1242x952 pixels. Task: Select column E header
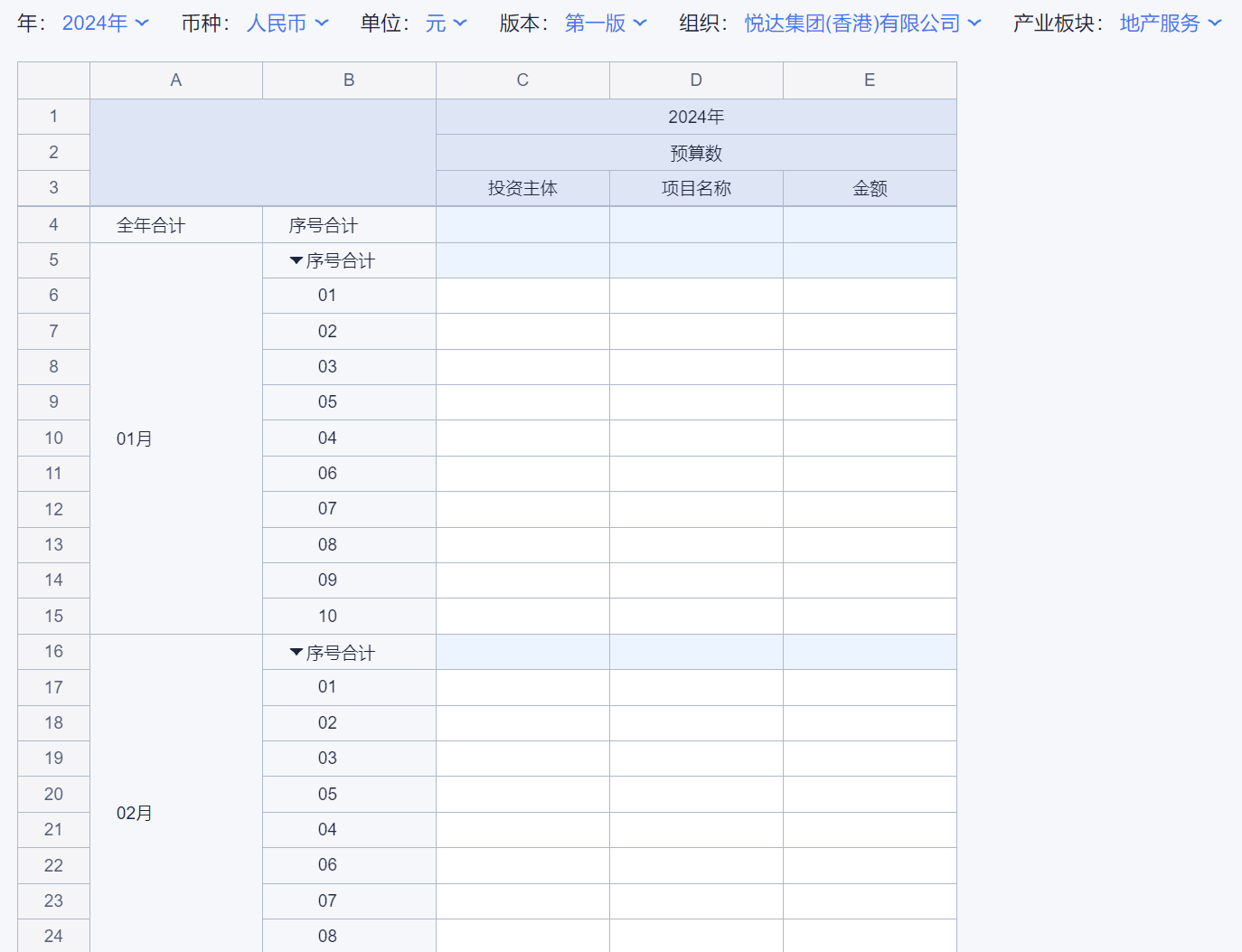870,80
